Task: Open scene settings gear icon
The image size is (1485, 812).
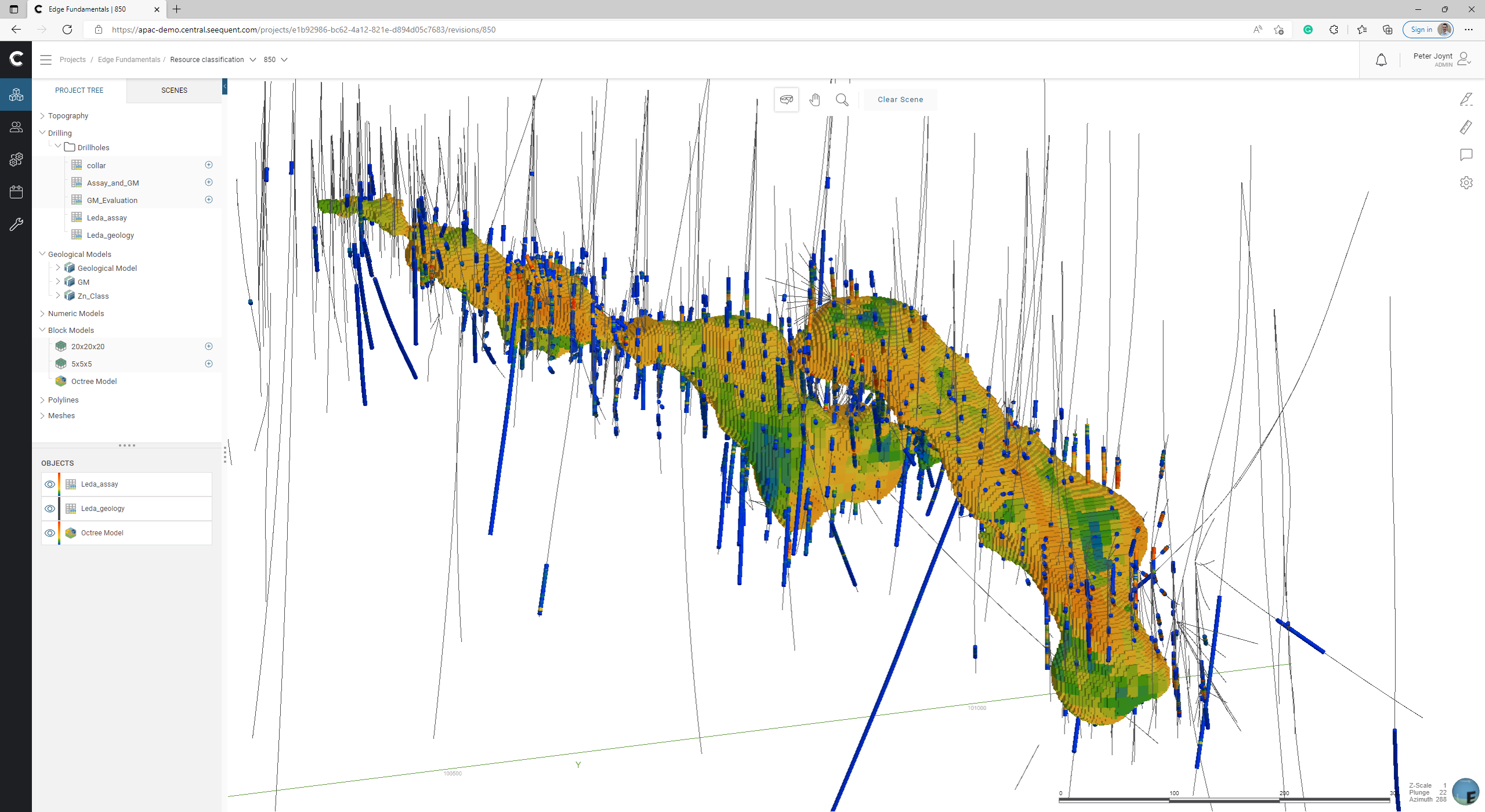Action: tap(1466, 183)
